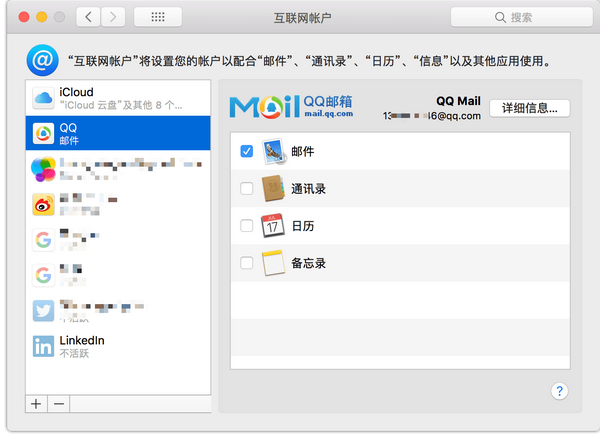Click the magnifier icon in search field
The height and width of the screenshot is (438, 600).
(x=500, y=17)
